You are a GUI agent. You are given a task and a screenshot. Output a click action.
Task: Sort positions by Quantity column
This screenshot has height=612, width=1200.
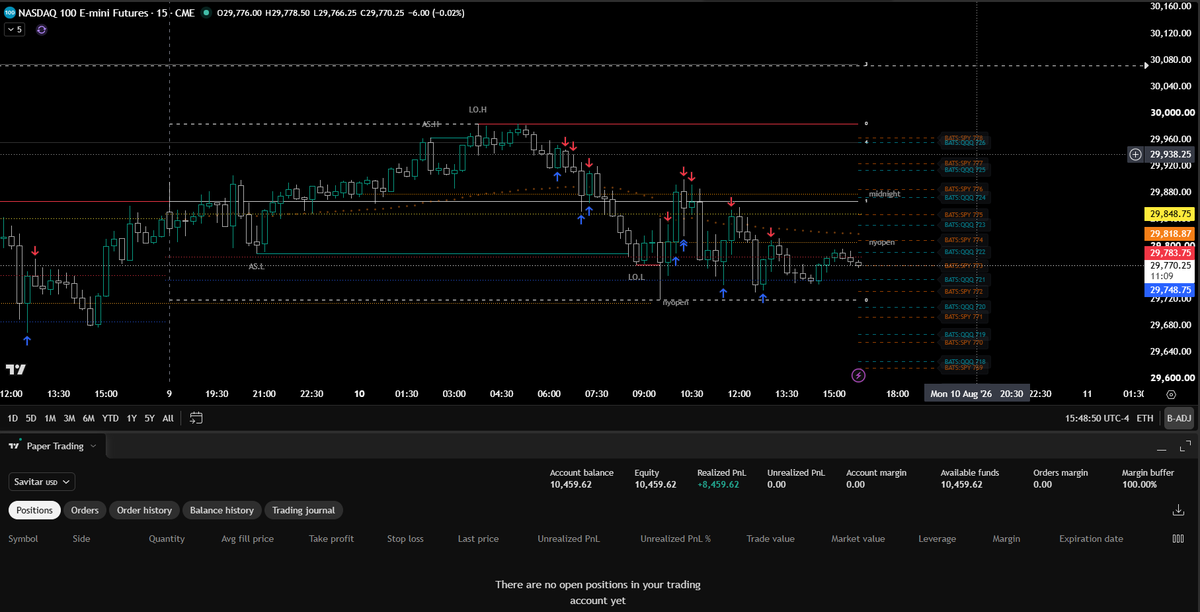(167, 539)
